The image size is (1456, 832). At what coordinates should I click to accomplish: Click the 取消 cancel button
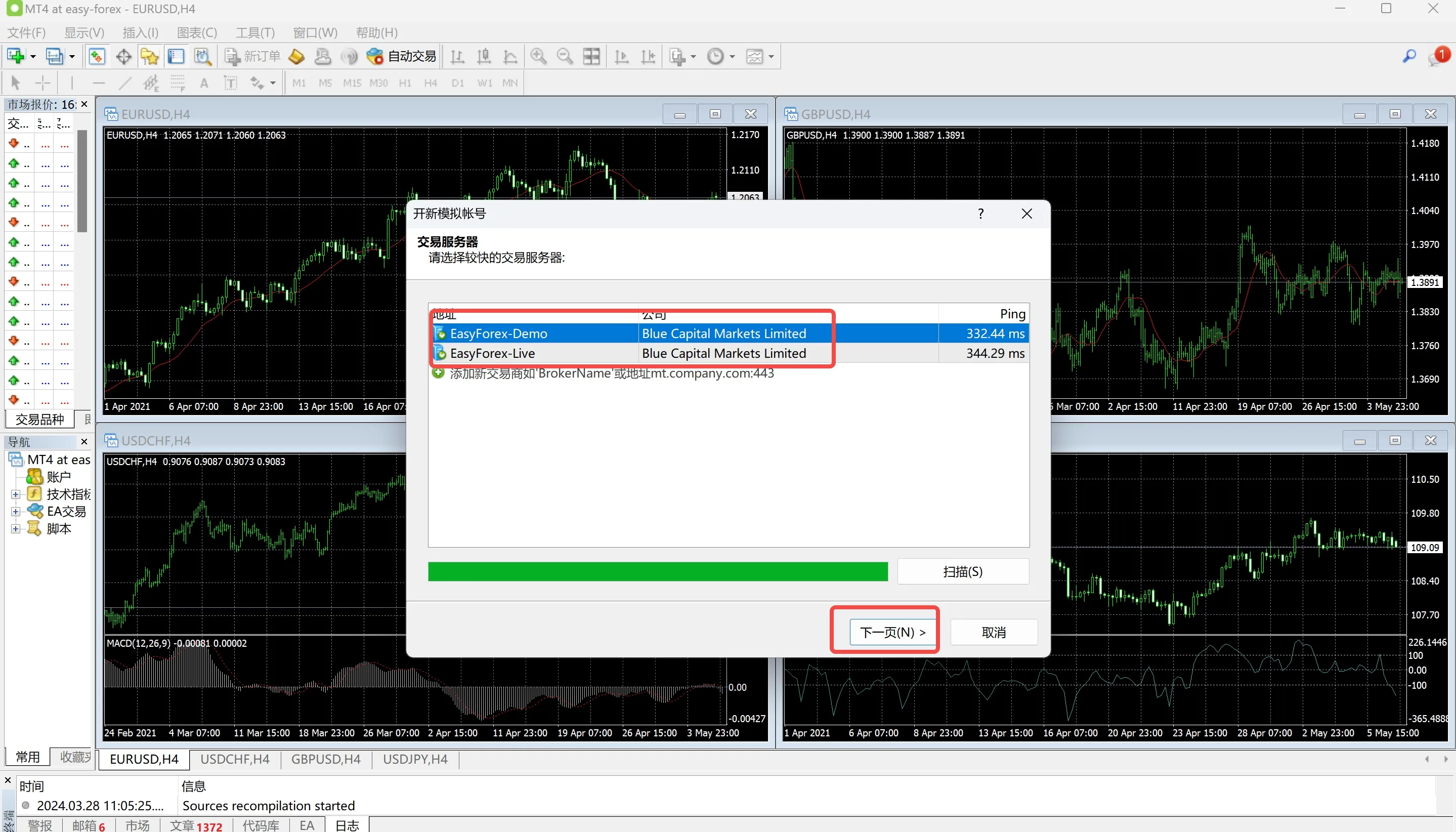click(x=994, y=633)
